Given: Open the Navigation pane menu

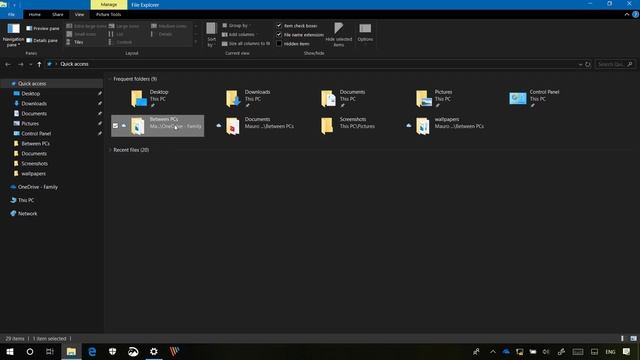Looking at the screenshot, I should pos(13,35).
